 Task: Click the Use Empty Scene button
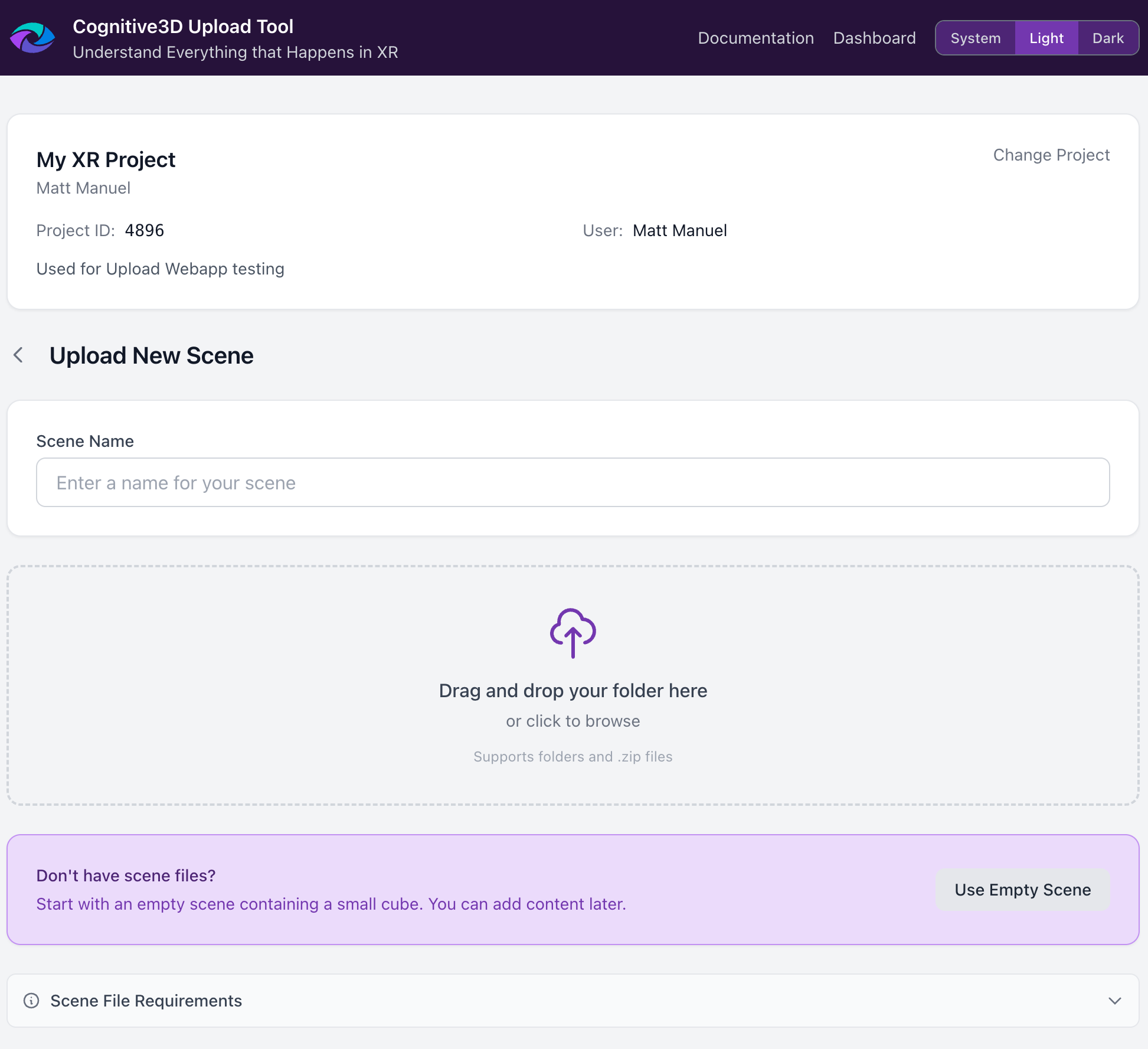point(1022,890)
